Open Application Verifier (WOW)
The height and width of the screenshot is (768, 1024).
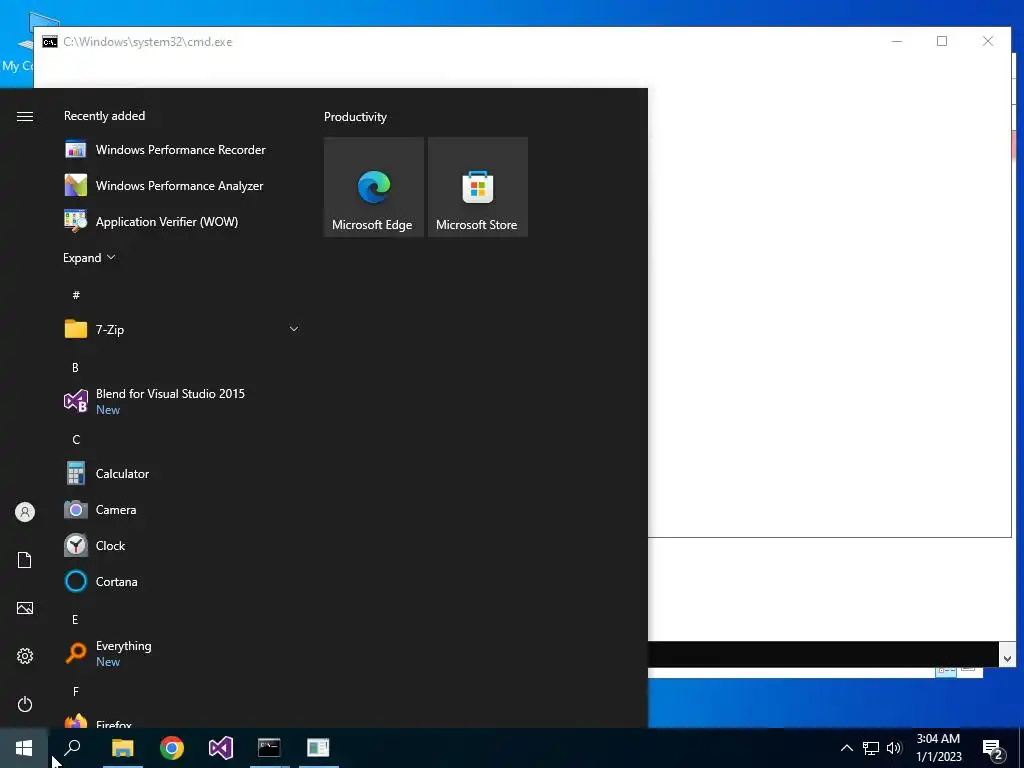pos(182,221)
